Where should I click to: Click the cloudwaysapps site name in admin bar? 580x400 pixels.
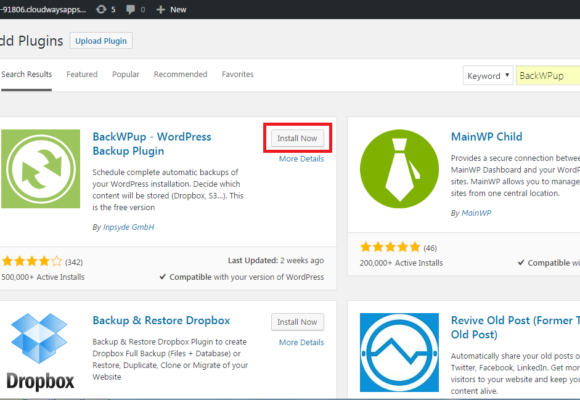43,9
